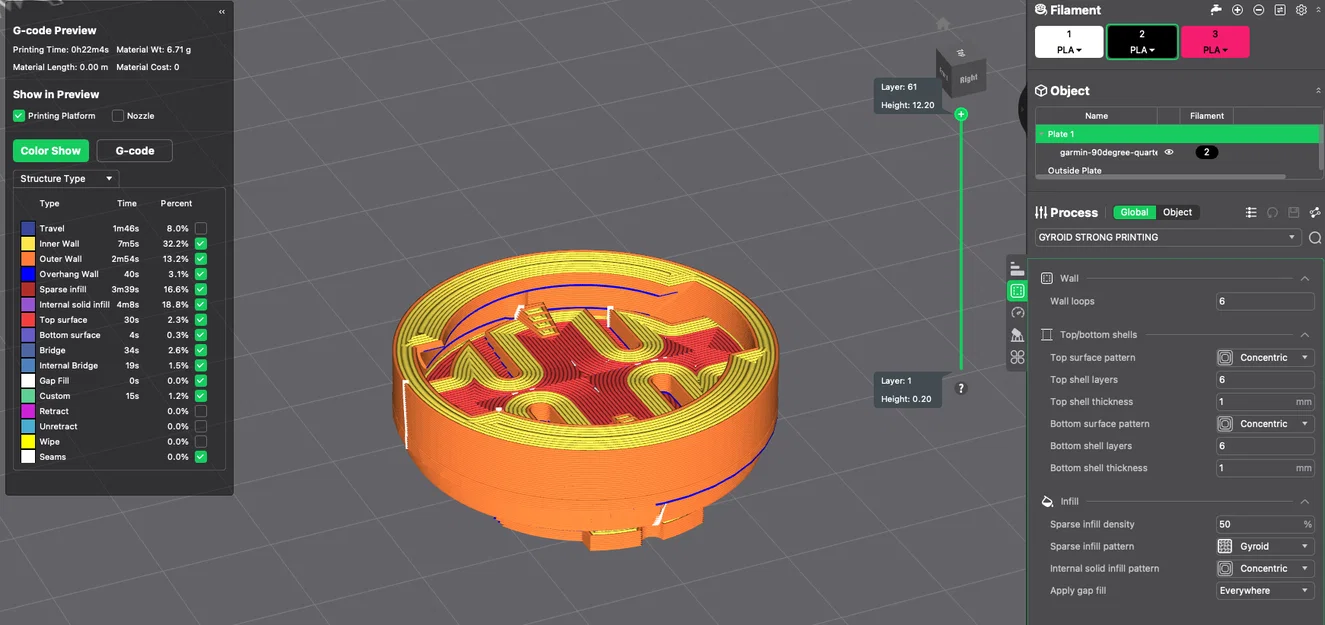Edit the Wall loops field
Viewport: 1325px width, 625px height.
pyautogui.click(x=1265, y=301)
